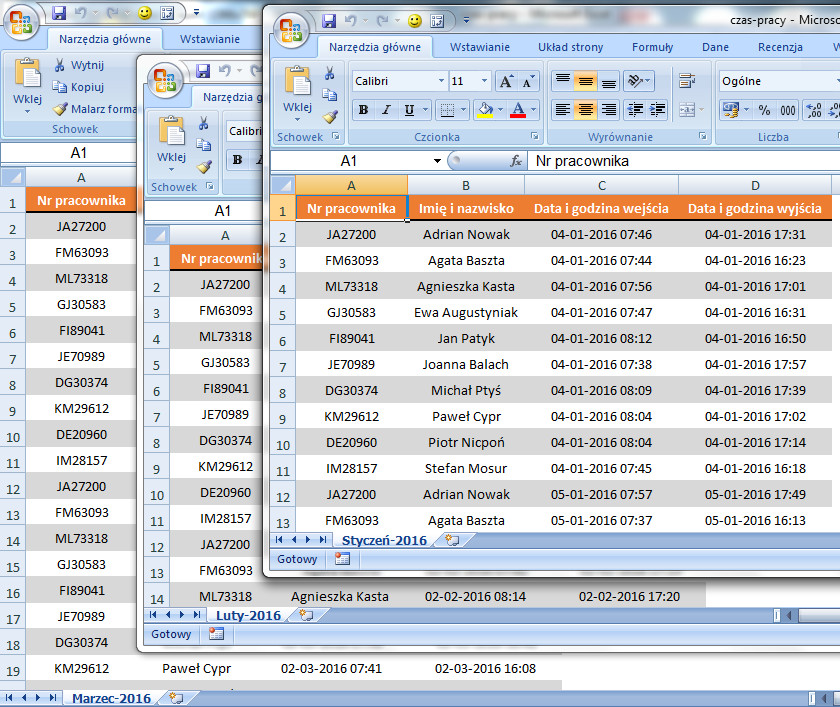Click the Office button in czas-pracy window
The image size is (840, 707).
click(x=292, y=28)
